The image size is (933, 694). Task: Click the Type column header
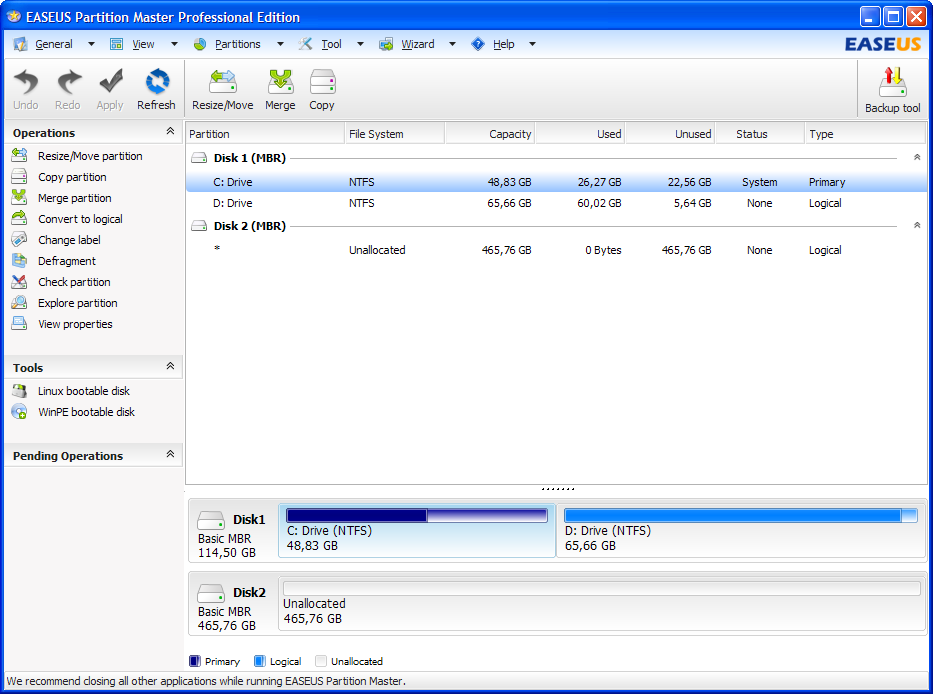(x=865, y=134)
